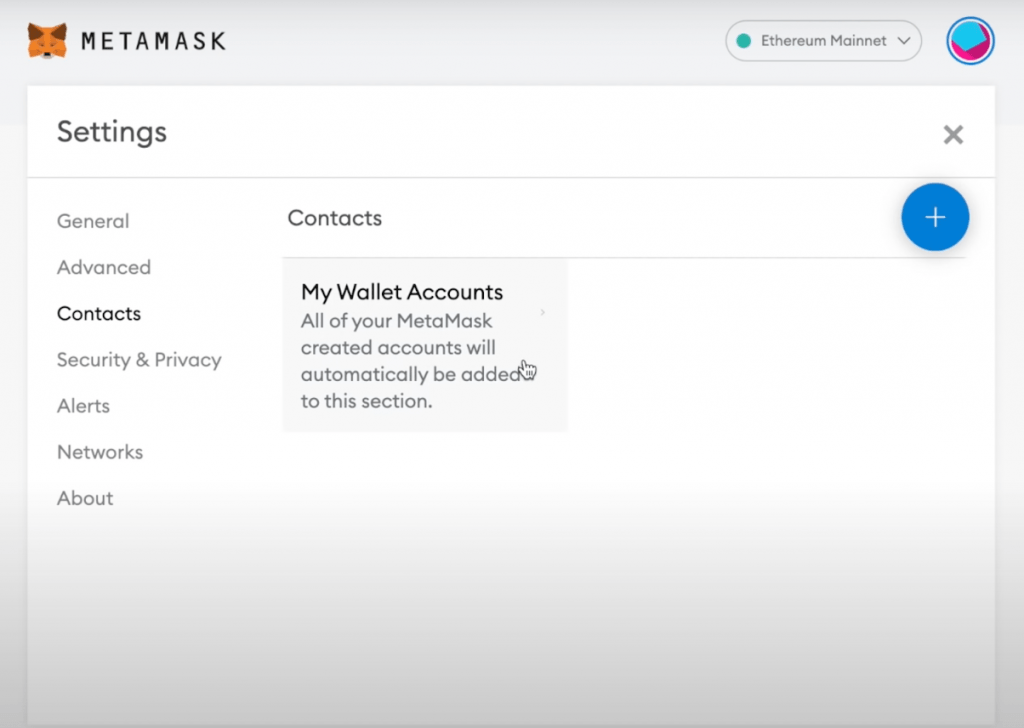Click the Contacts section heading
This screenshot has height=728, width=1024.
pos(335,218)
